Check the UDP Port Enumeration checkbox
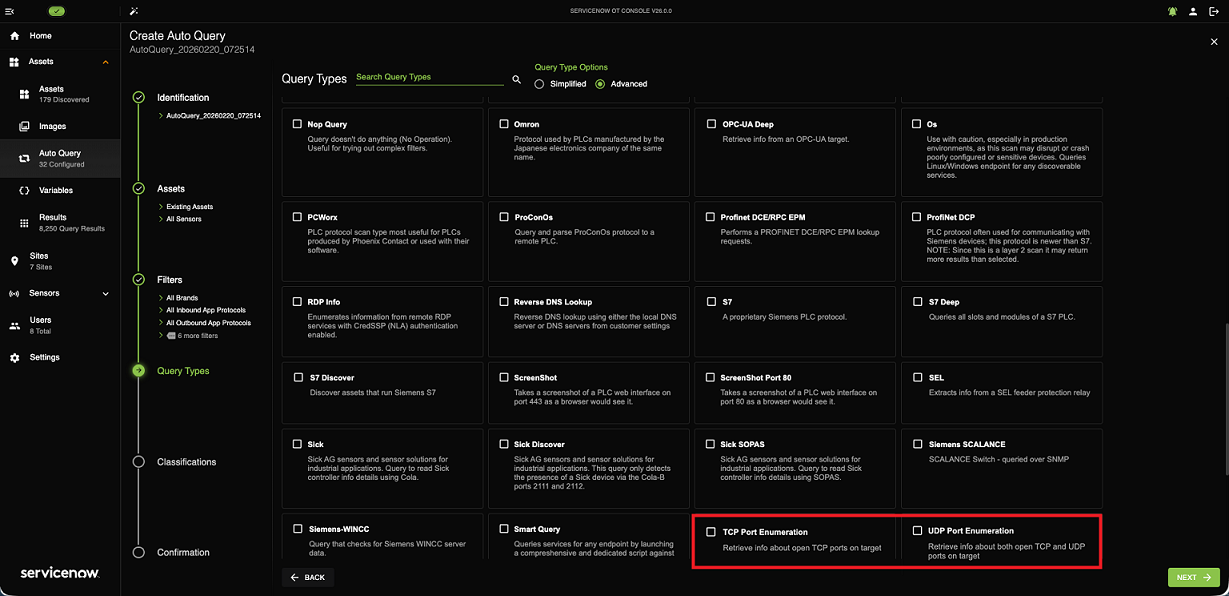The image size is (1229, 596). pos(917,531)
